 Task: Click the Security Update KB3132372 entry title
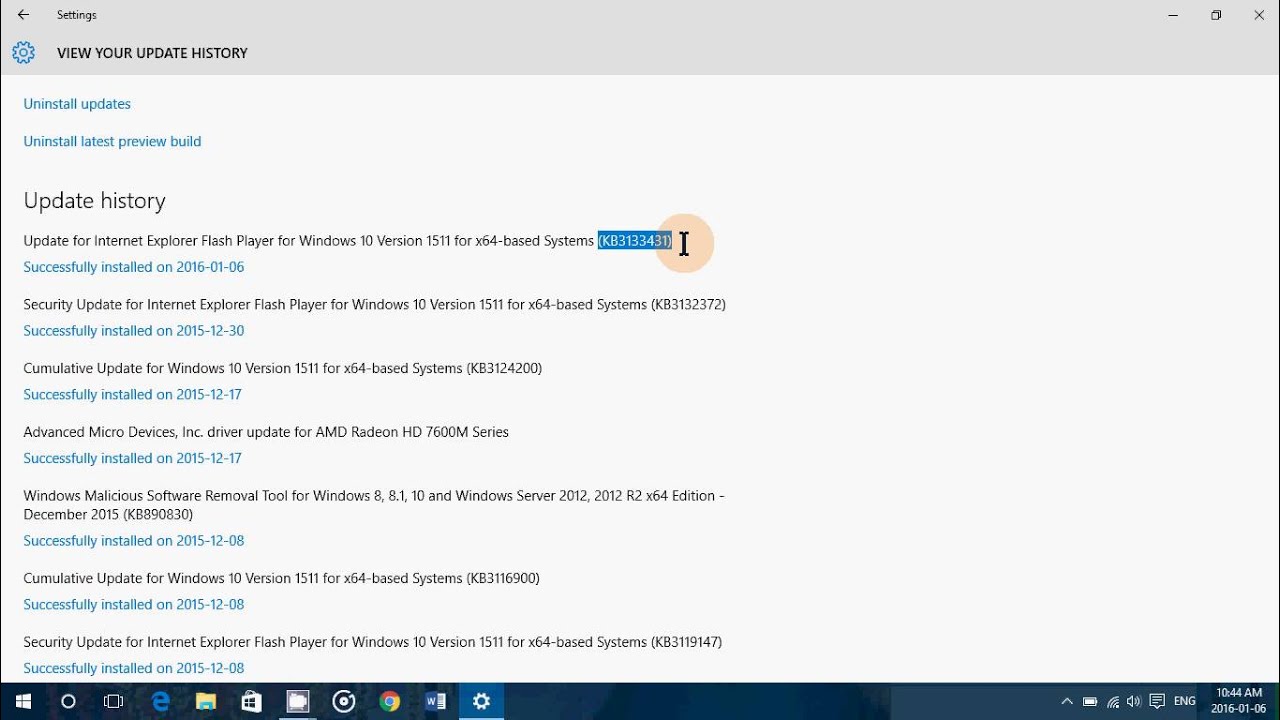[374, 304]
